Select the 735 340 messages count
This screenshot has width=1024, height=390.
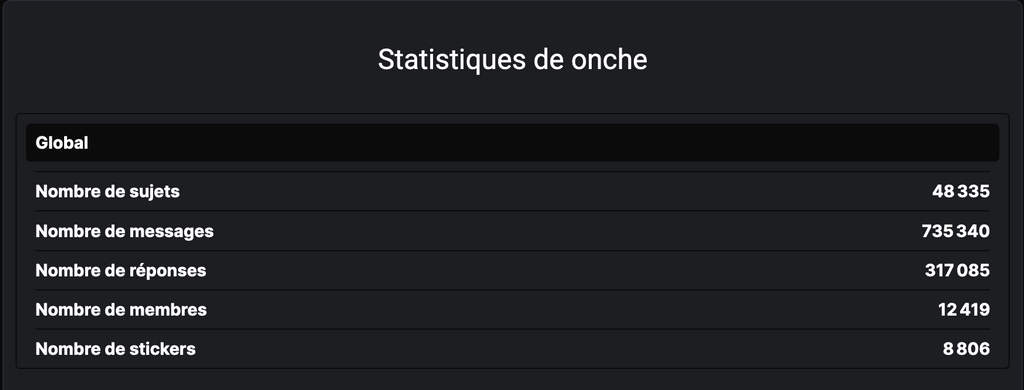coord(955,231)
